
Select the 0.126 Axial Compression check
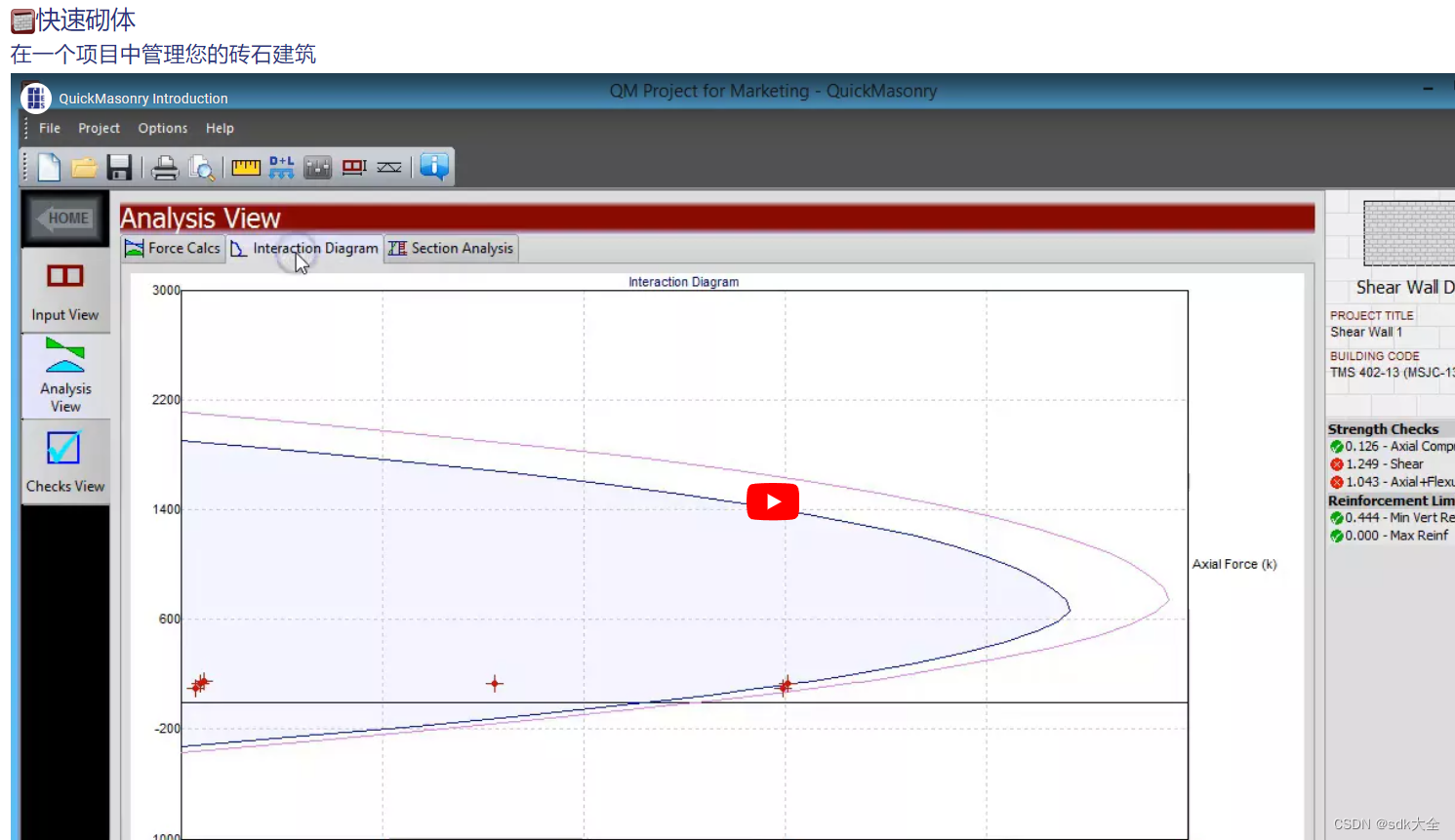click(1391, 447)
